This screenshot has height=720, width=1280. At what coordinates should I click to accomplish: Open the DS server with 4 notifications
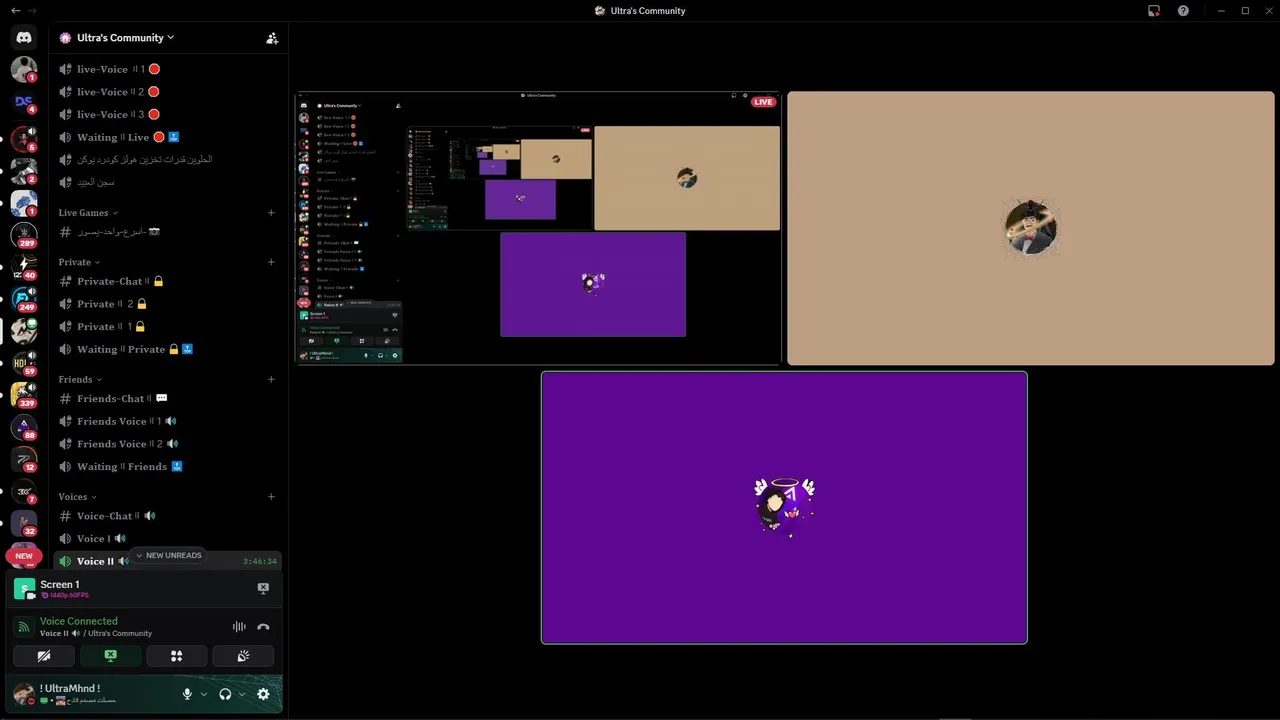(x=24, y=102)
